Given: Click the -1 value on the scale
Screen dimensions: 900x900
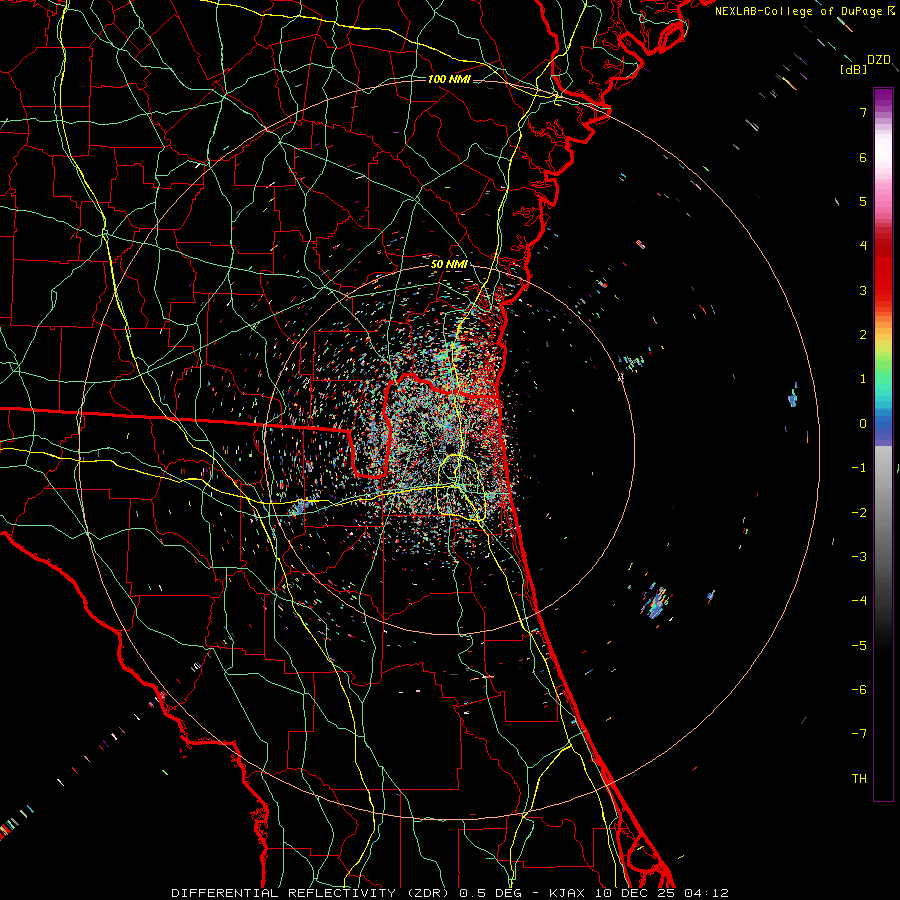Looking at the screenshot, I should tap(859, 468).
